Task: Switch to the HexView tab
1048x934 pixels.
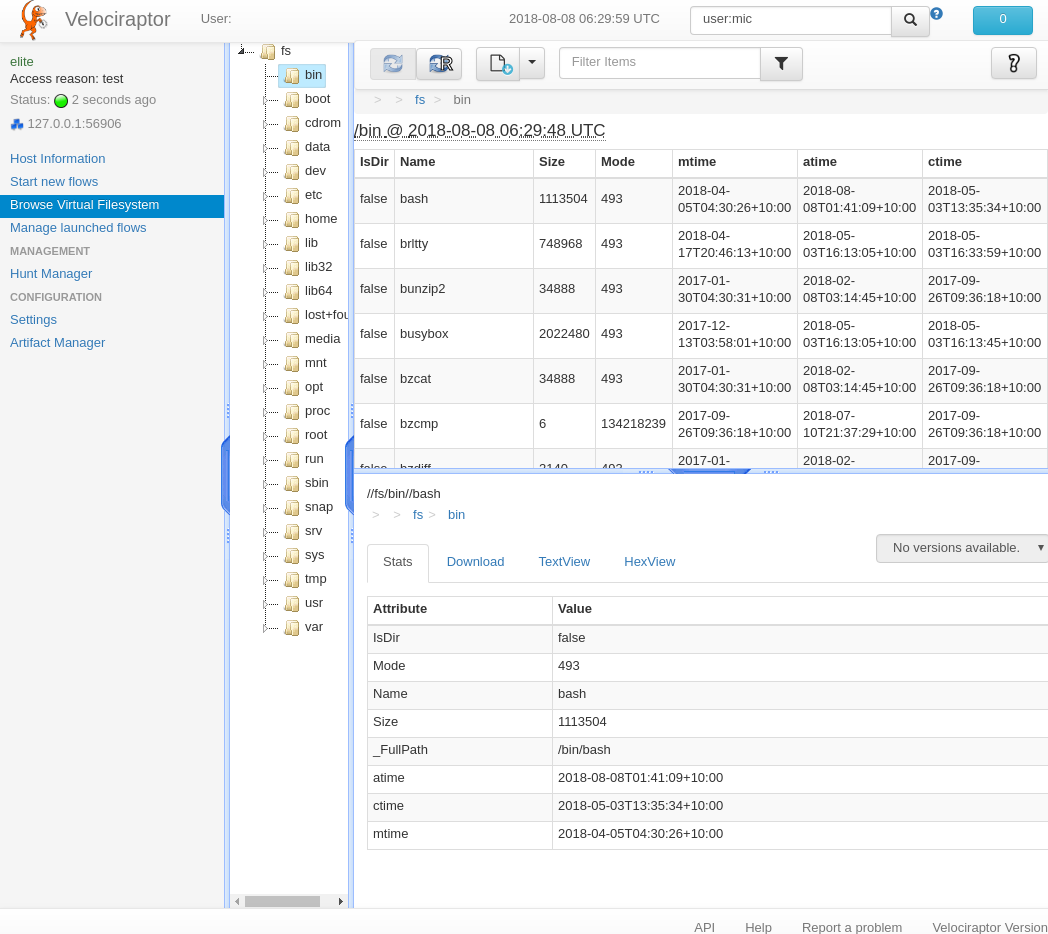Action: pyautogui.click(x=649, y=562)
